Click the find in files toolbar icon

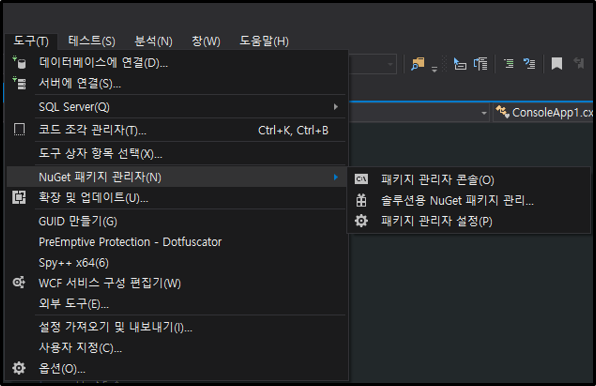coord(417,64)
